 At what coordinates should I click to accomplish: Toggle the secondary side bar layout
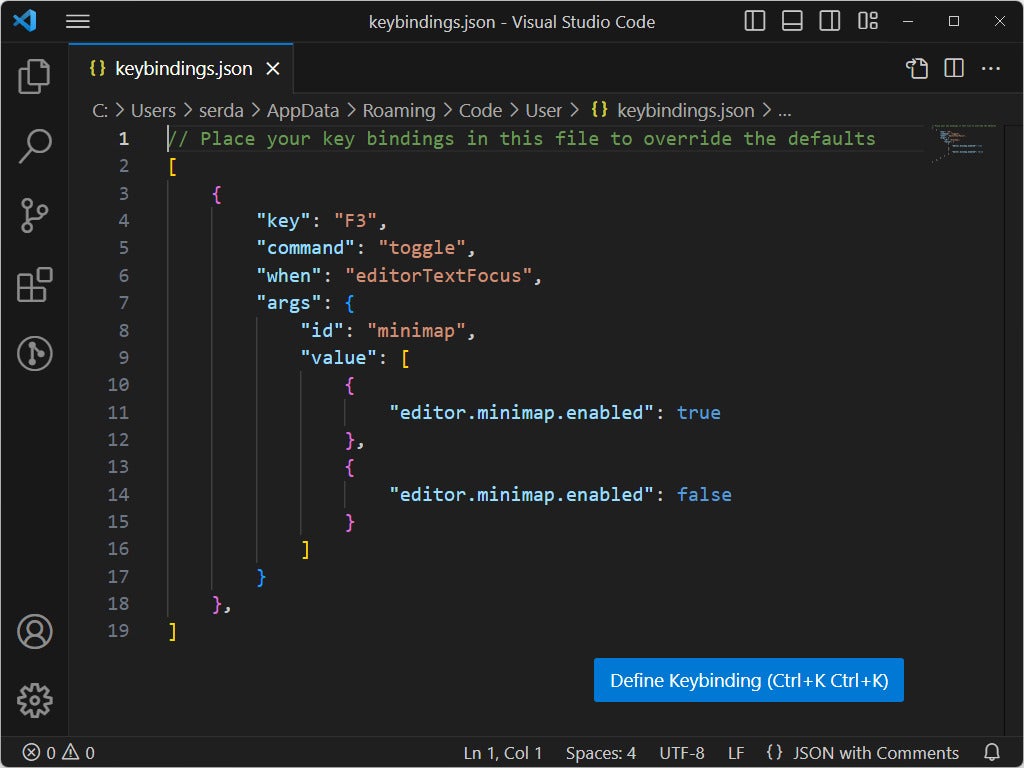click(x=829, y=21)
